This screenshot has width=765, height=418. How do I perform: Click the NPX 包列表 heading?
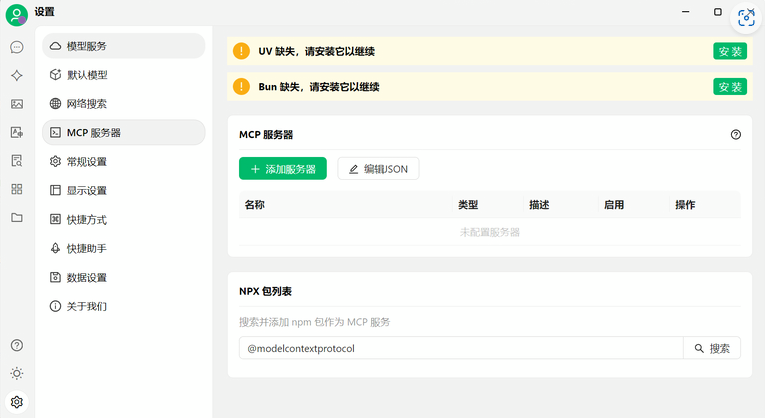265,291
